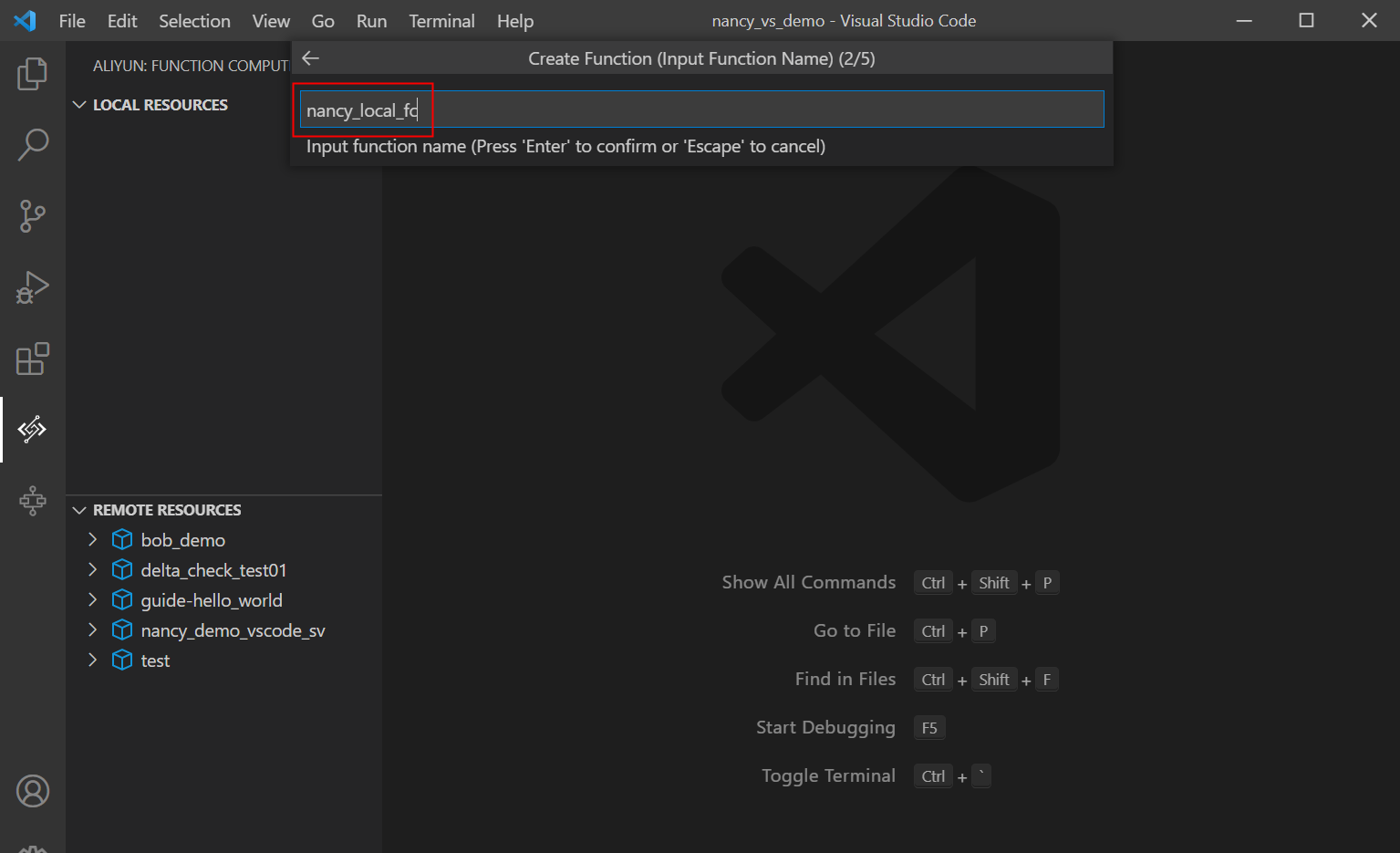
Task: Click the guide-hello_world service cube icon
Action: click(122, 600)
